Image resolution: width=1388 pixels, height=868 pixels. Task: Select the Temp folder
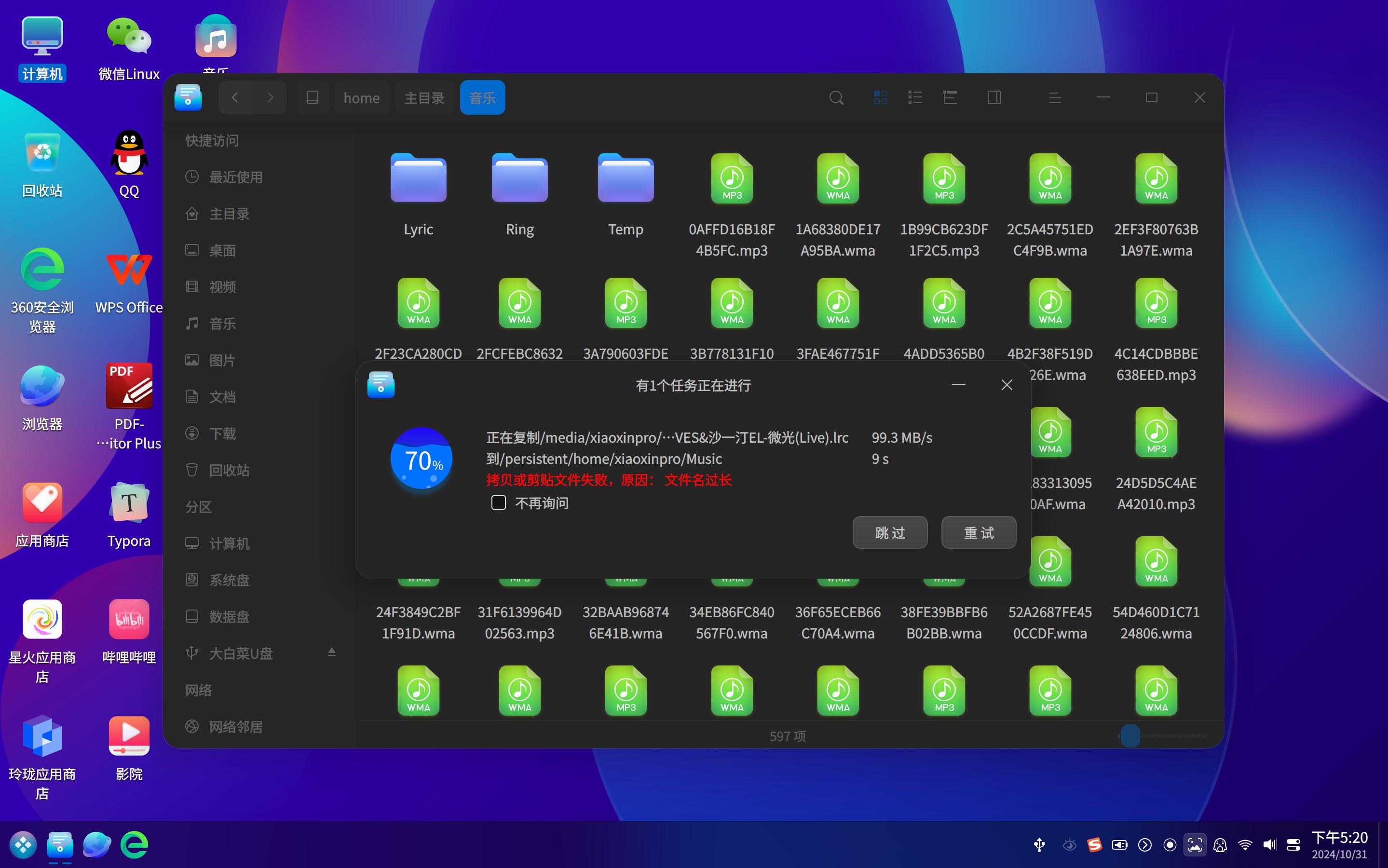tap(626, 195)
